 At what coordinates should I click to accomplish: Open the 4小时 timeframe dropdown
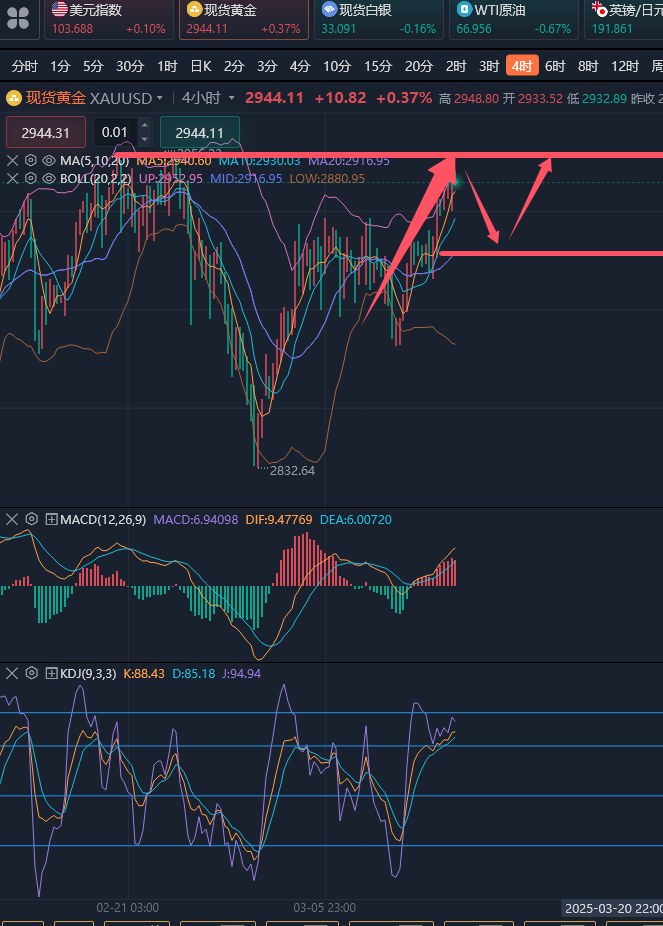[208, 98]
